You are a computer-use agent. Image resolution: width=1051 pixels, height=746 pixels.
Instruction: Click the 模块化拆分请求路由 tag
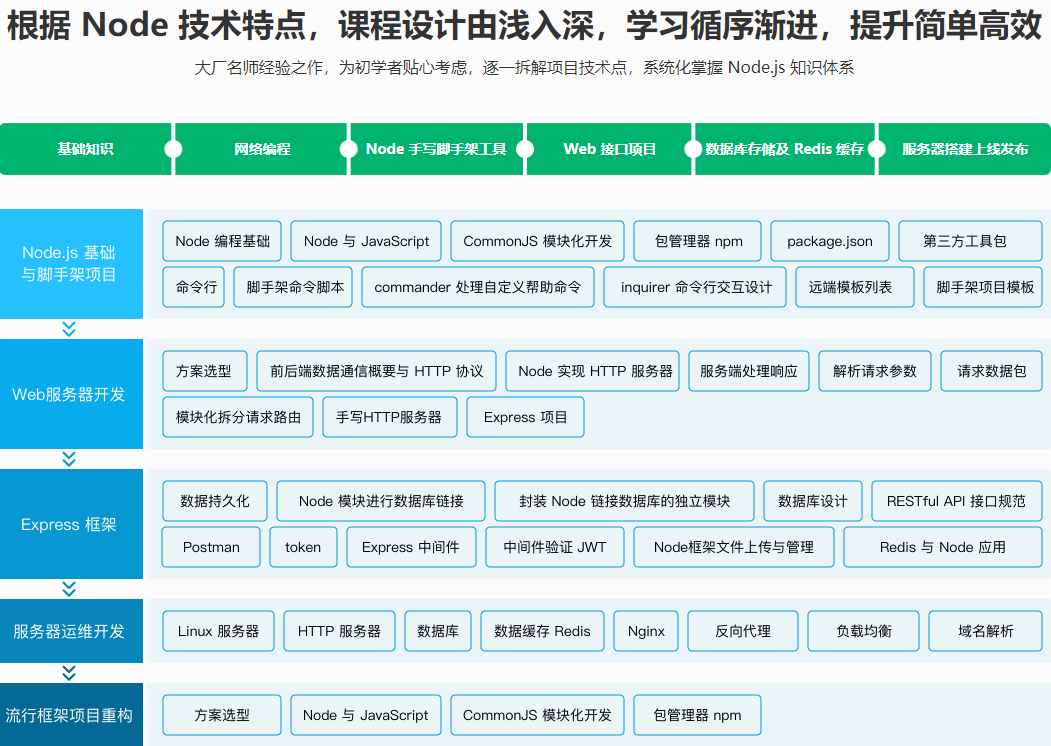[238, 417]
